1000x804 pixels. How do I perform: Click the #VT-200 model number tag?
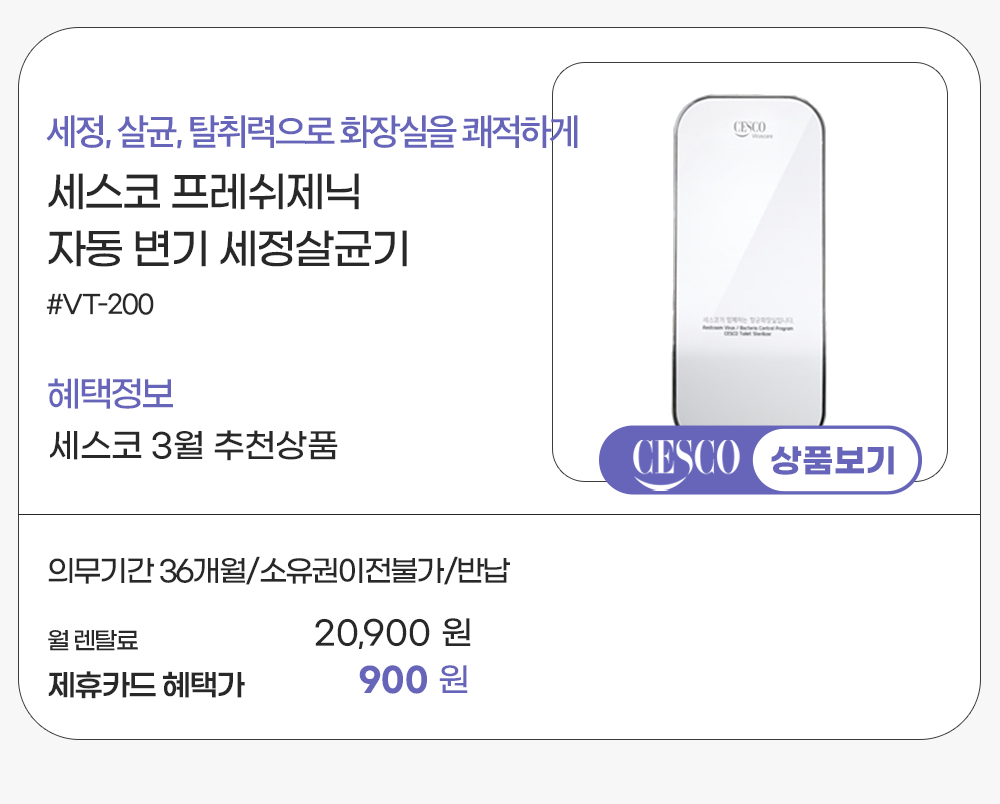tap(101, 304)
